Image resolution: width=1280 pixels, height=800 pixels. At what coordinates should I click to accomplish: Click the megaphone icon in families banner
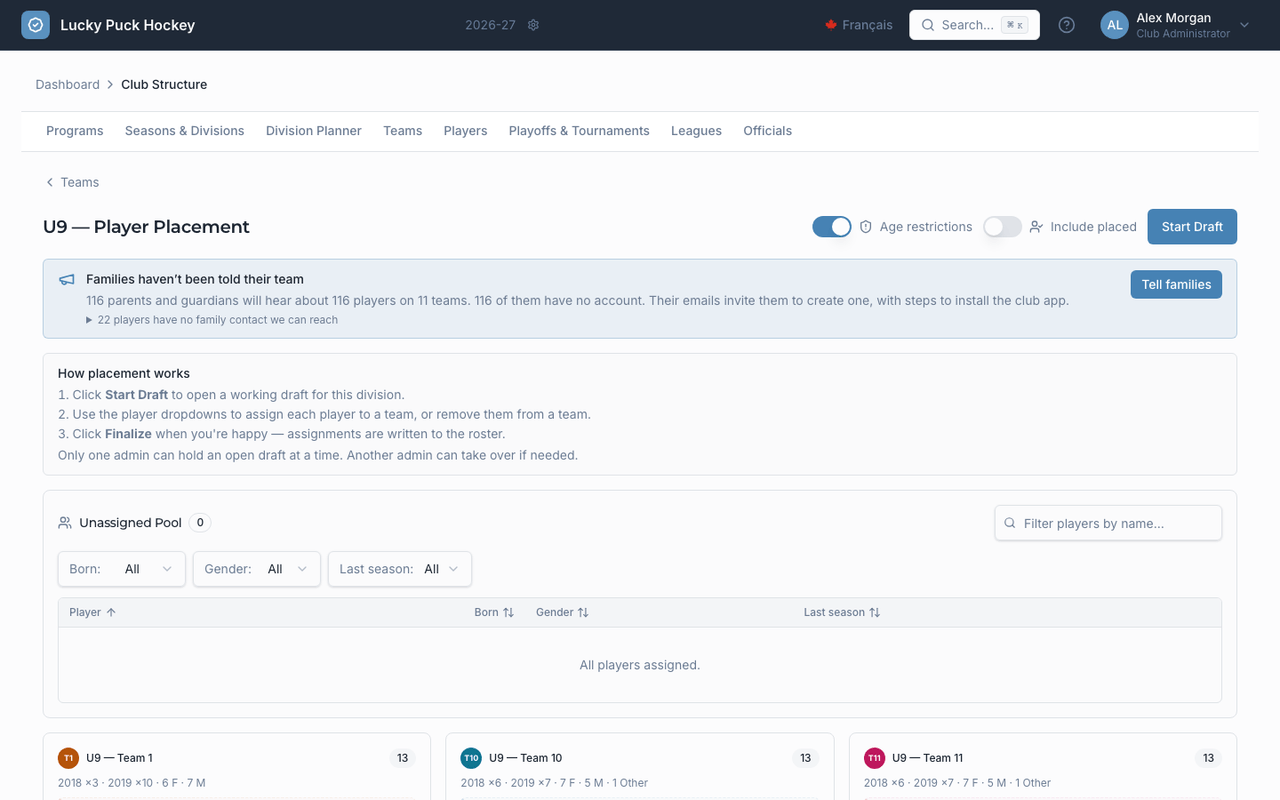pos(67,280)
